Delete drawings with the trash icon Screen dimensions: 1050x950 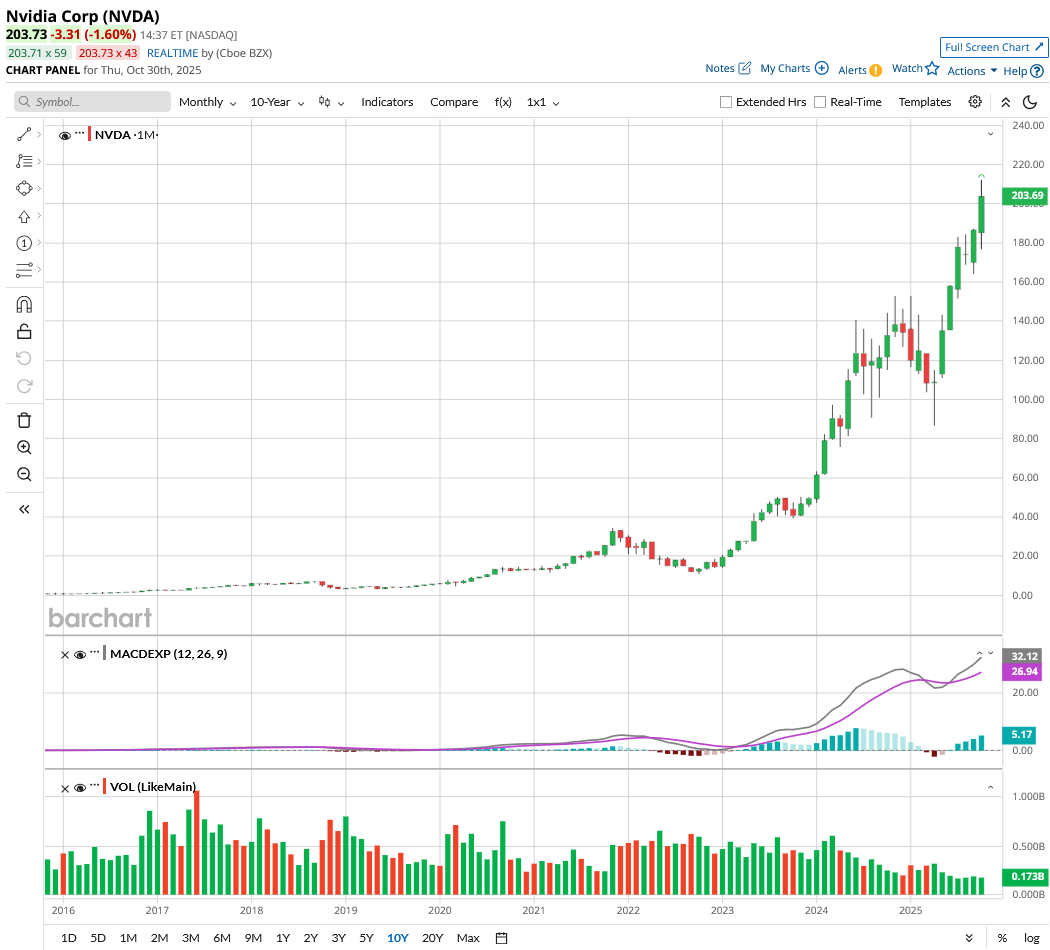point(24,420)
